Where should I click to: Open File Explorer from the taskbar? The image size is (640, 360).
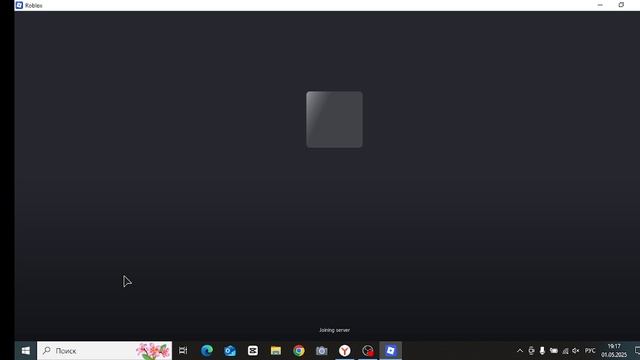[x=276, y=351]
